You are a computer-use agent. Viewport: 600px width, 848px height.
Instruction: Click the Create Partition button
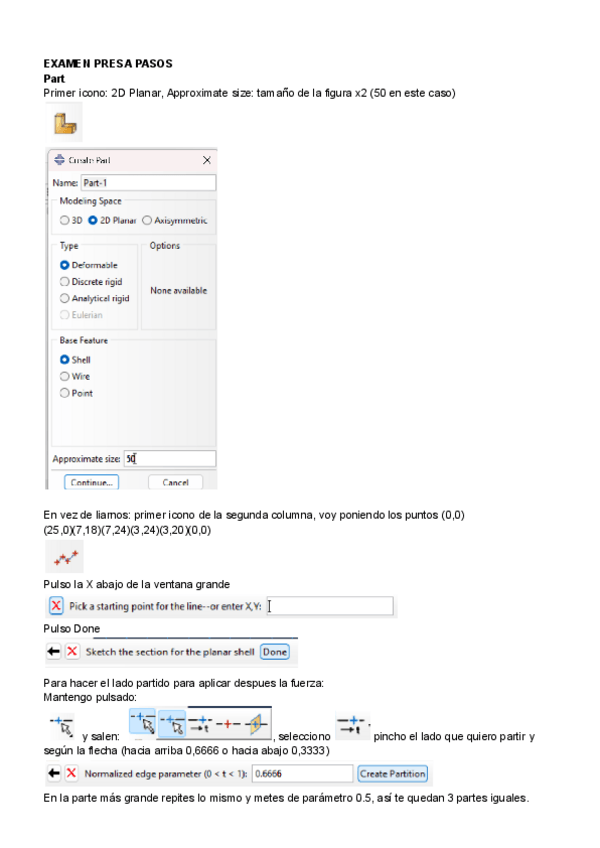click(x=393, y=773)
